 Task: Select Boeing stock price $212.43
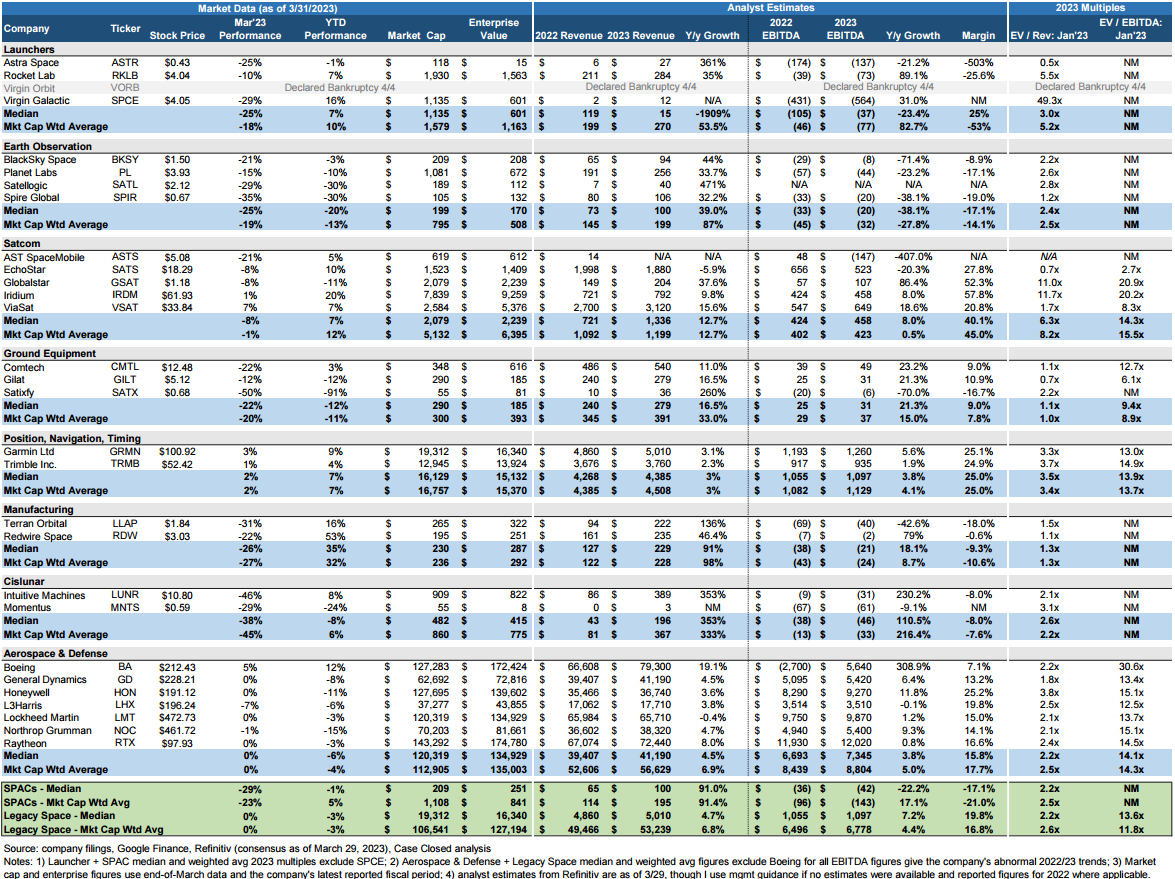[177, 668]
